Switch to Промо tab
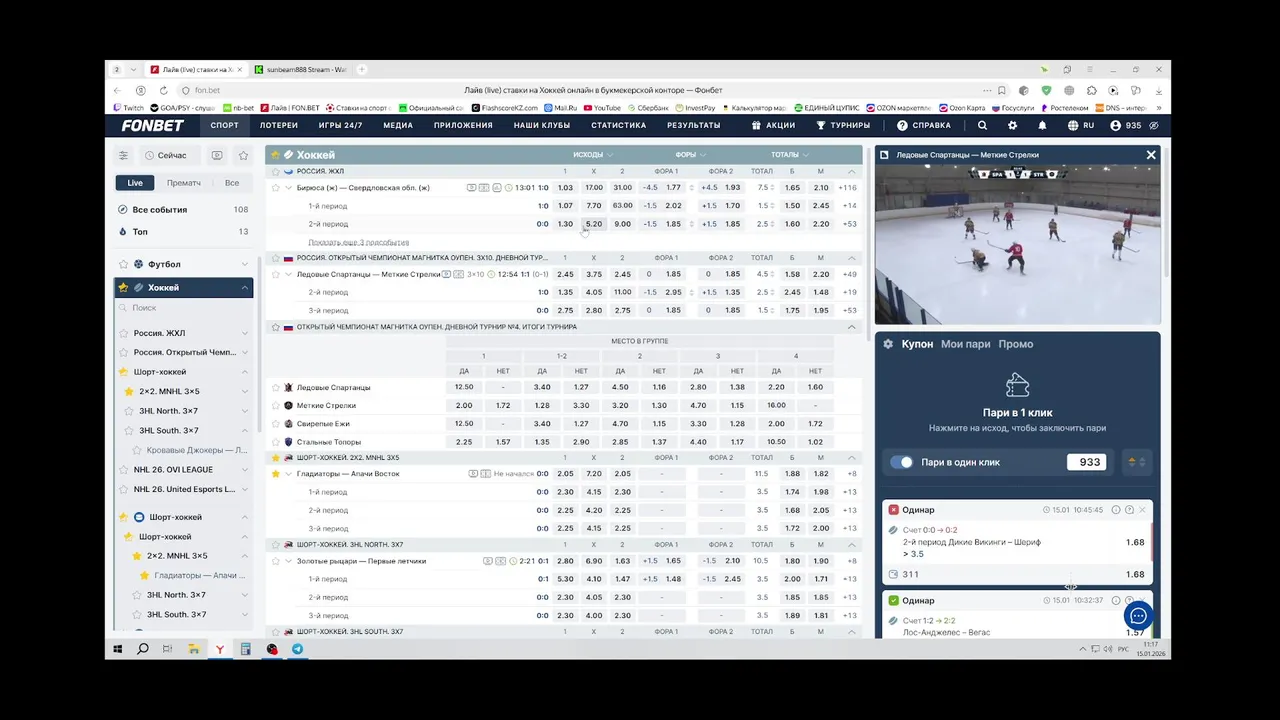Screen dimensions: 1280x720 (x=1015, y=344)
